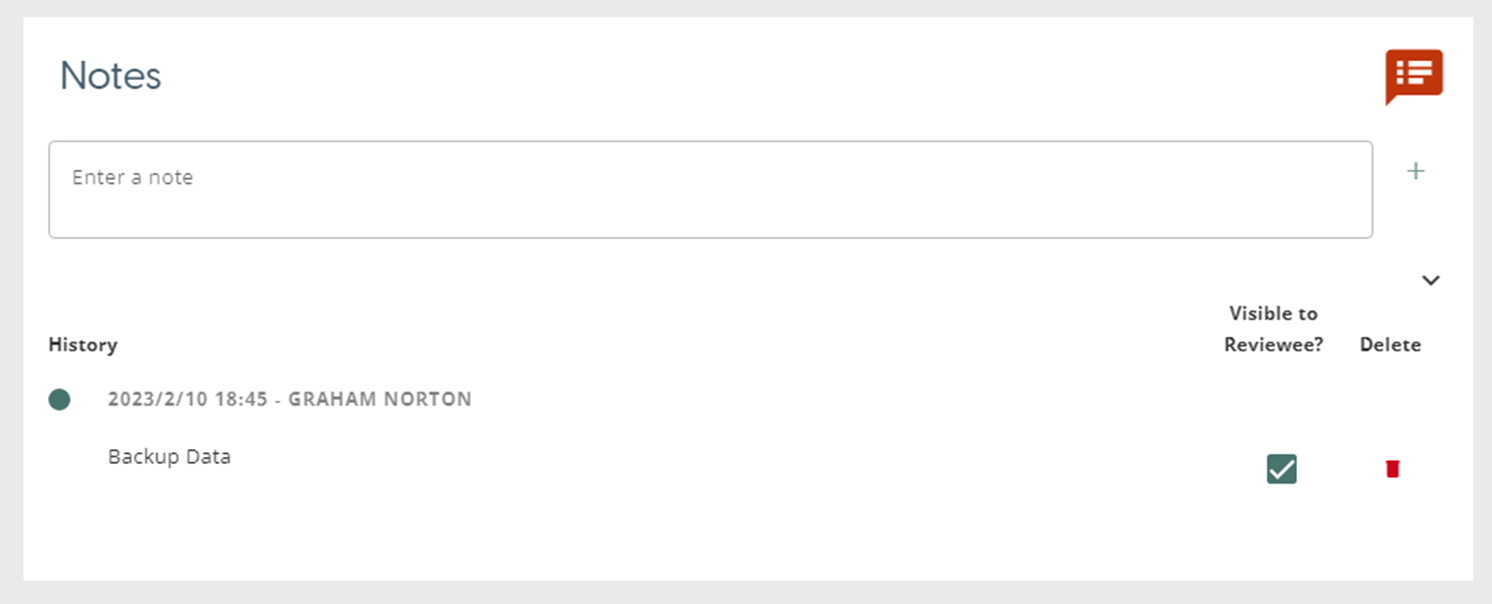Click the Delete column header
Image resolution: width=1492 pixels, height=604 pixels.
coord(1390,345)
